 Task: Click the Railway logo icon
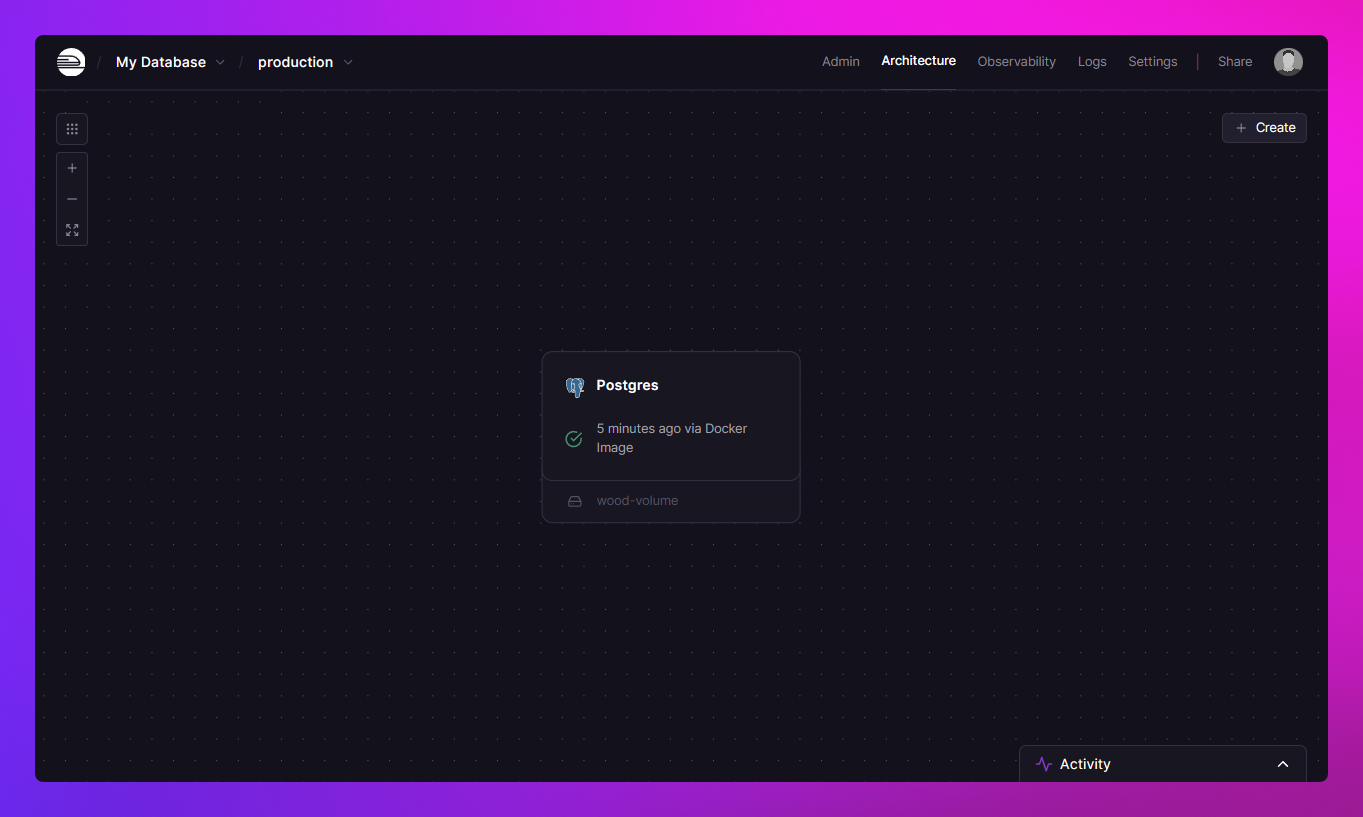point(71,62)
